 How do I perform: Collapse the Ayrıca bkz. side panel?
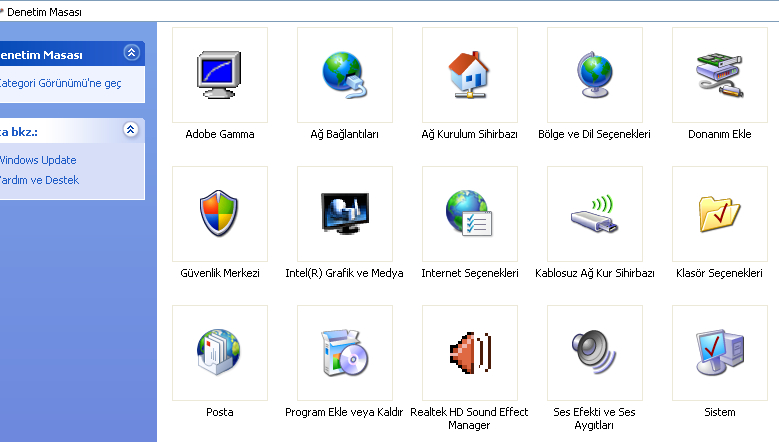tap(131, 130)
